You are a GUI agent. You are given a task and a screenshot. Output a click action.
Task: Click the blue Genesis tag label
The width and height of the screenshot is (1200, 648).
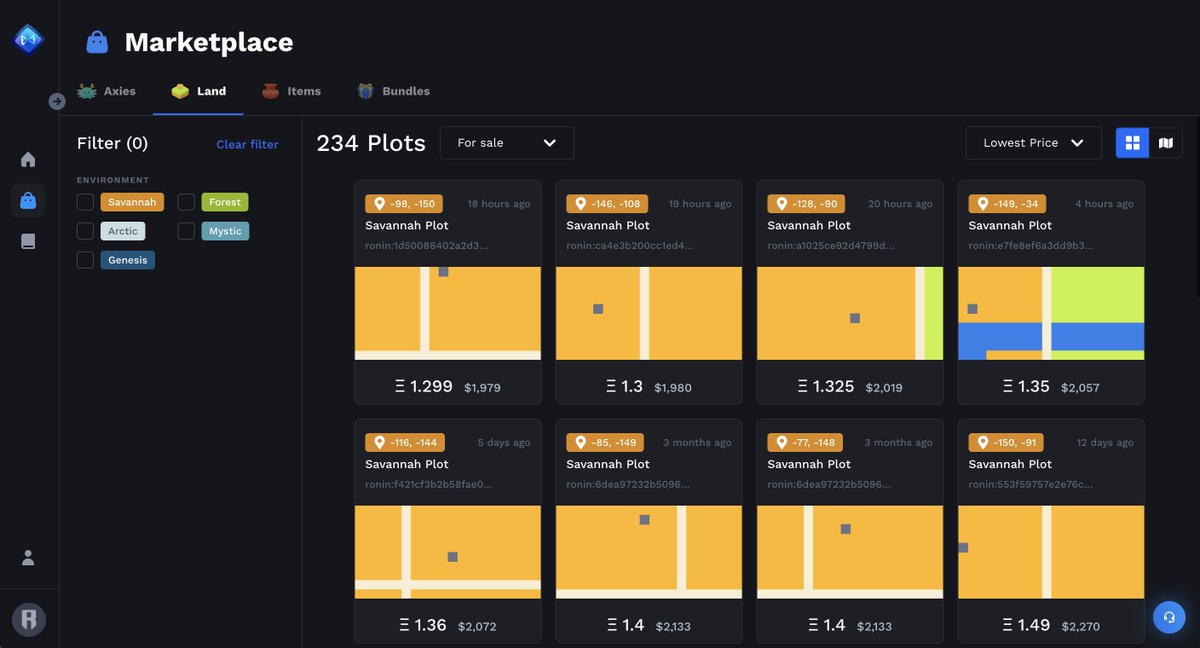[x=127, y=260]
